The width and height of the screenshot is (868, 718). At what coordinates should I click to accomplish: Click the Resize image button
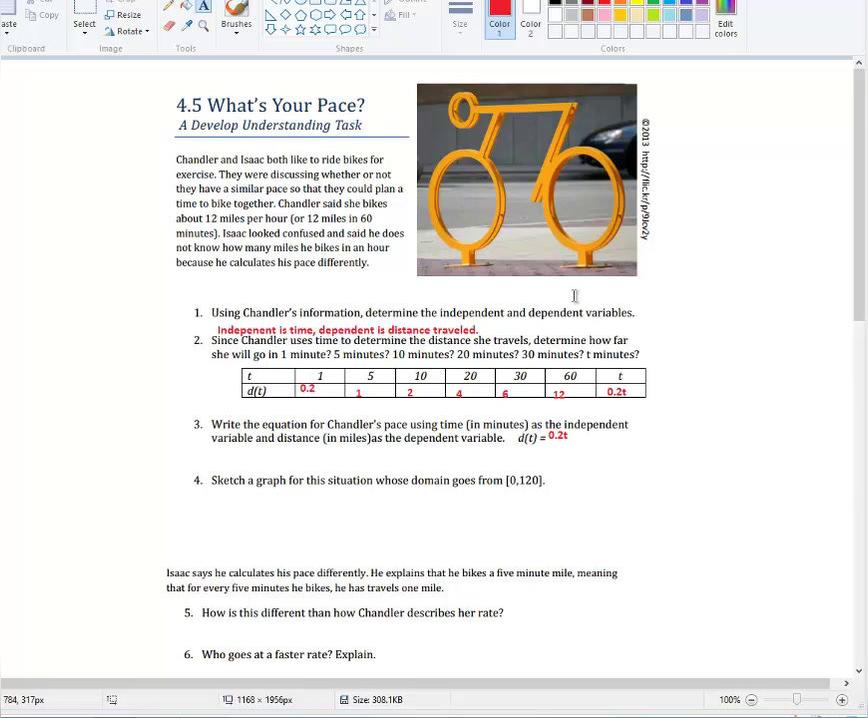coord(123,15)
